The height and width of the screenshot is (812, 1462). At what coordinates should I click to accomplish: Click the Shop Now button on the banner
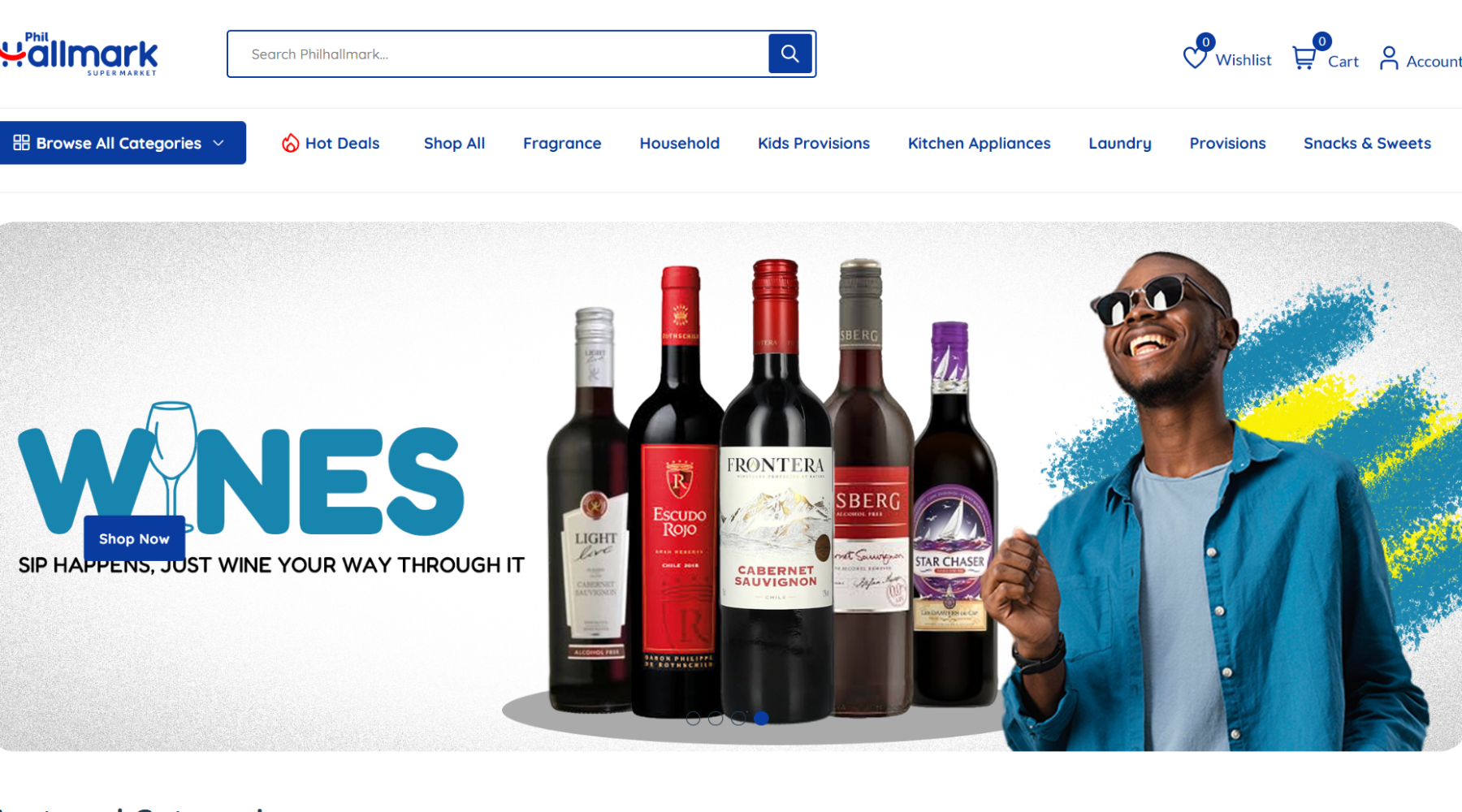tap(134, 538)
